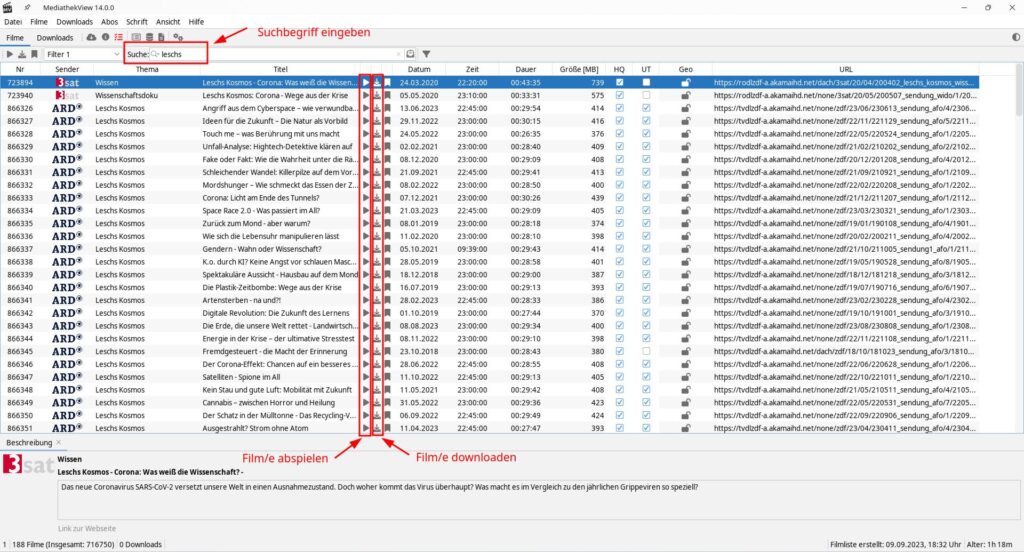1024x552 pixels.
Task: Click the Größe [MB] column header
Action: click(x=581, y=69)
